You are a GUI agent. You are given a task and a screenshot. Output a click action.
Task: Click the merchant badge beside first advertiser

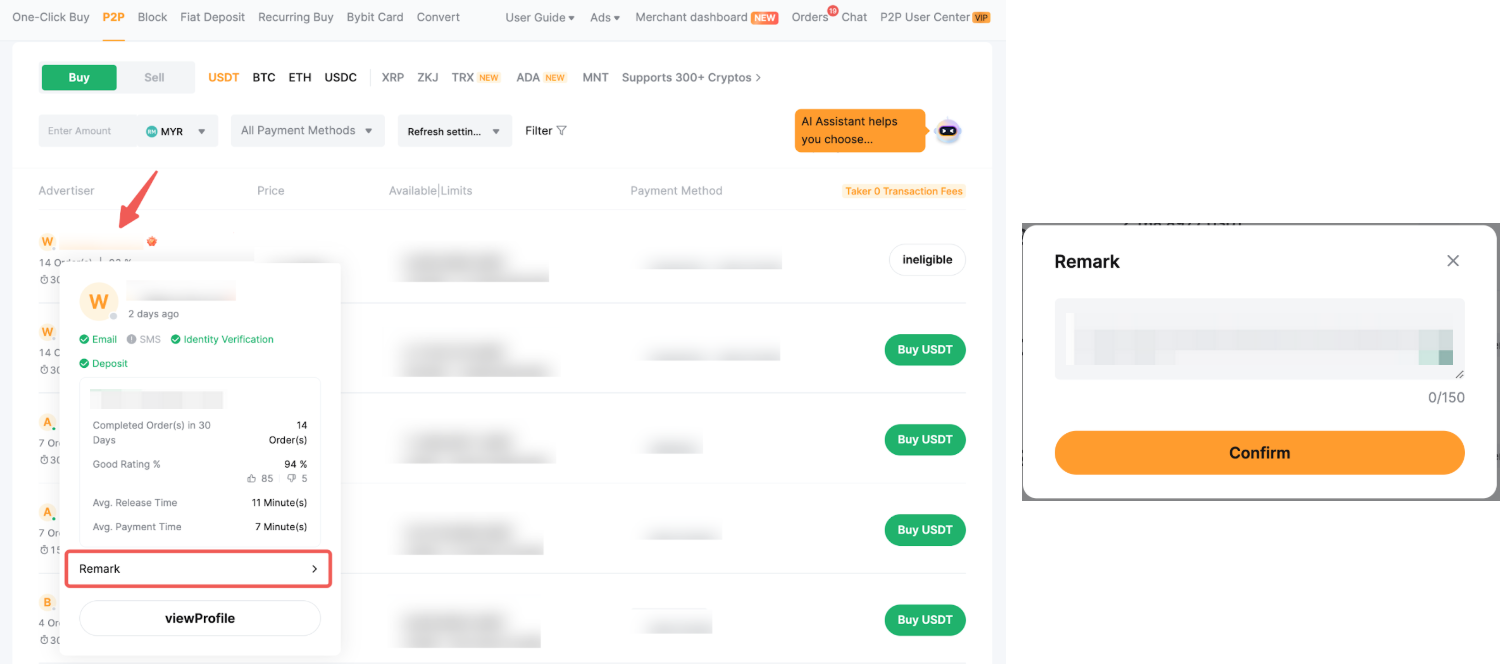152,241
